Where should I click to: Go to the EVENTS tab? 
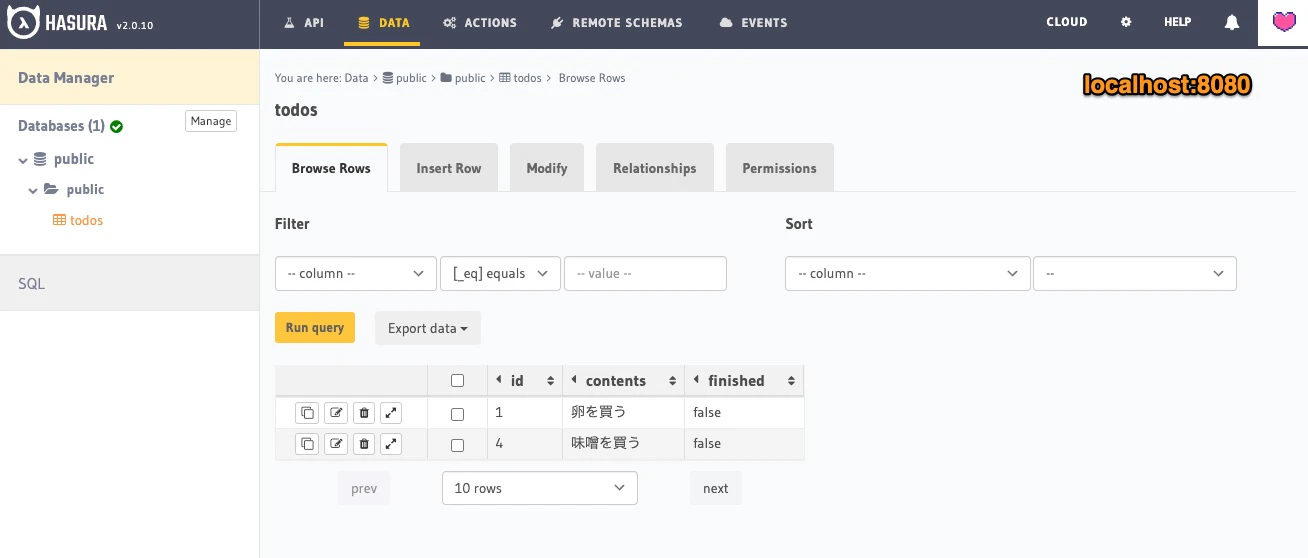point(753,22)
